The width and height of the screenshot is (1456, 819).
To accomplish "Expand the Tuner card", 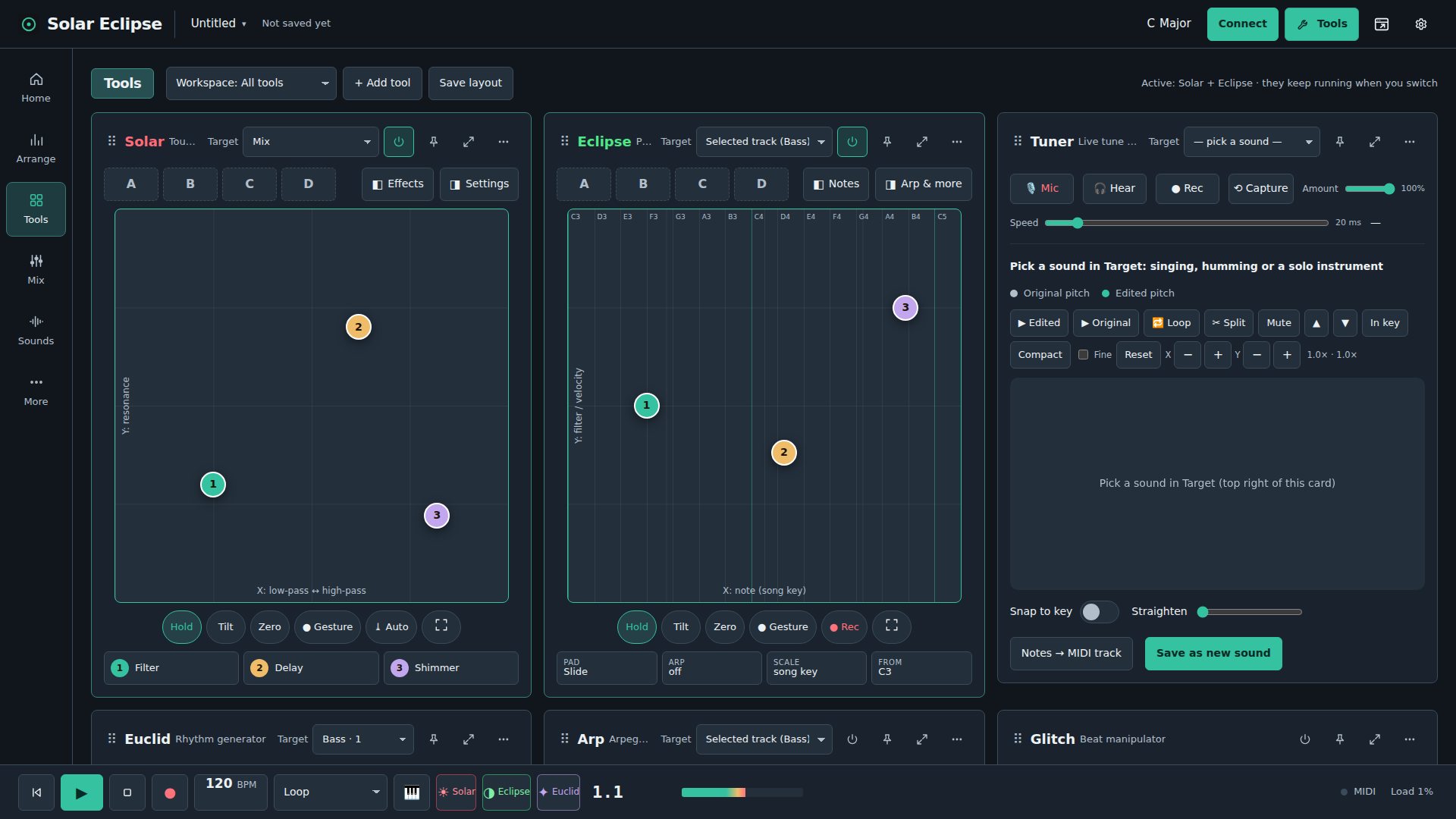I will (x=1375, y=142).
